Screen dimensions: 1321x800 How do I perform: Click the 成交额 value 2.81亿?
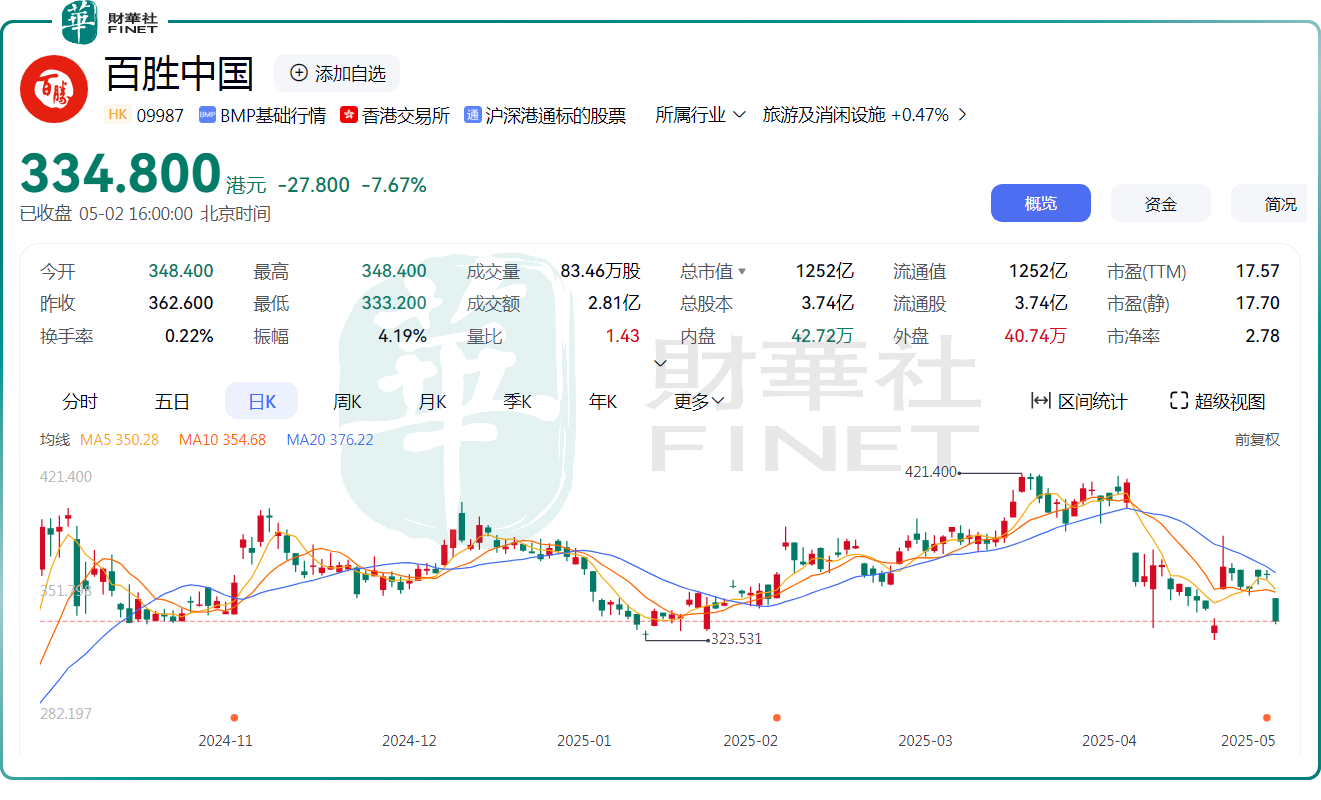click(614, 303)
